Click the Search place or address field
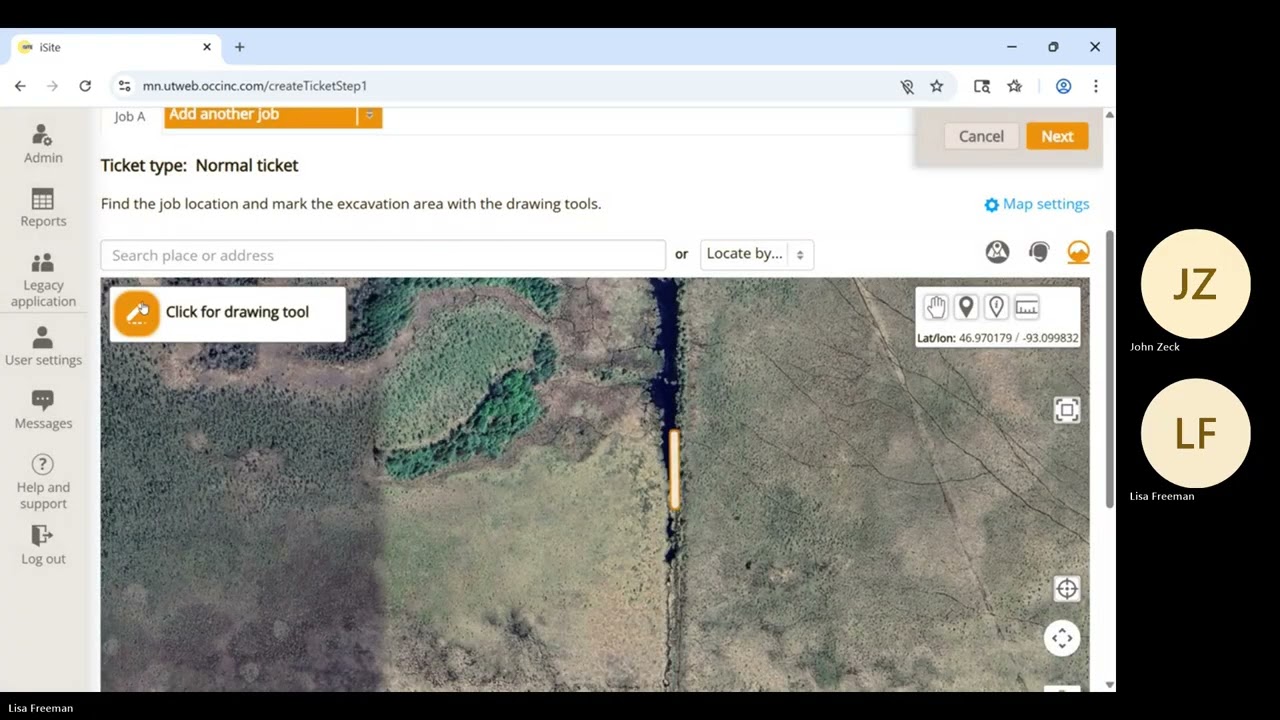This screenshot has height=720, width=1280. pos(383,255)
